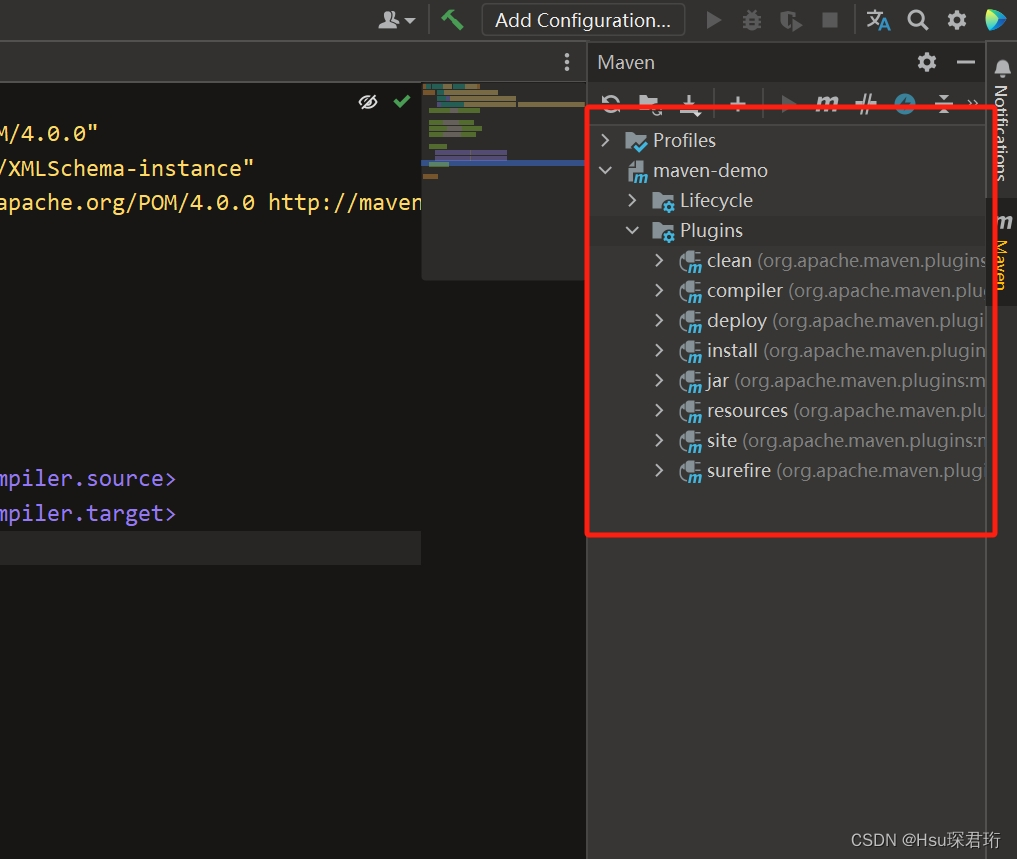Image resolution: width=1017 pixels, height=859 pixels.
Task: Click Download Sources and Documentation icon
Action: pos(689,104)
